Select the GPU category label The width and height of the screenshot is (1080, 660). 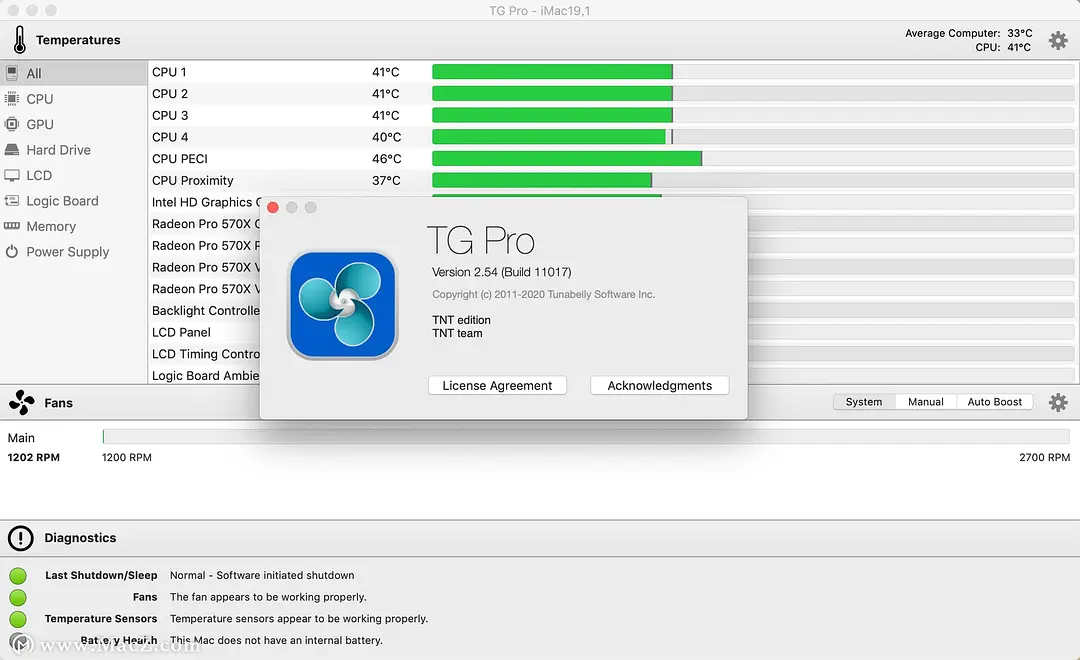(40, 124)
